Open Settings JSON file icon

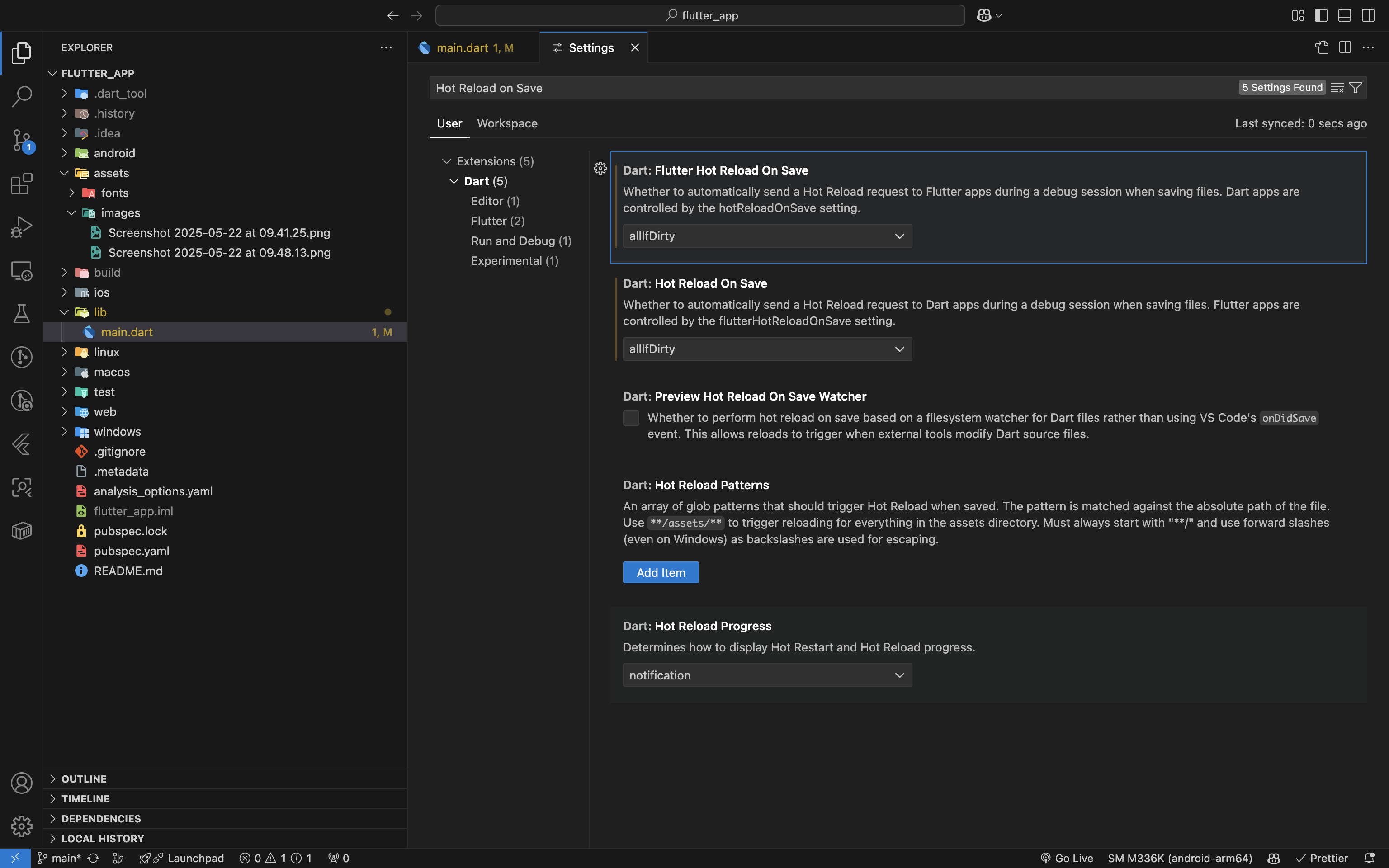(x=1322, y=47)
